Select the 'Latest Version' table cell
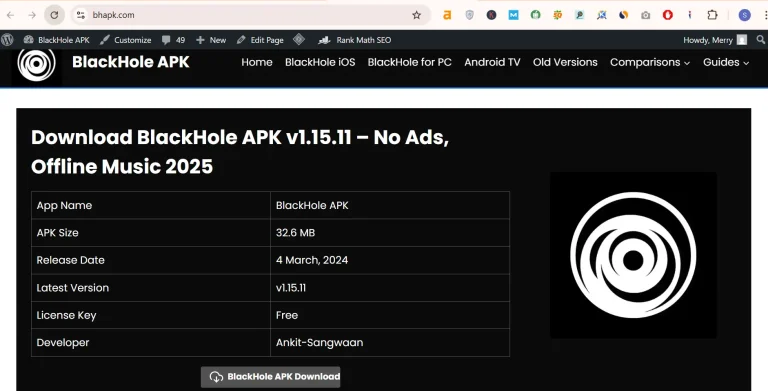 coord(151,288)
